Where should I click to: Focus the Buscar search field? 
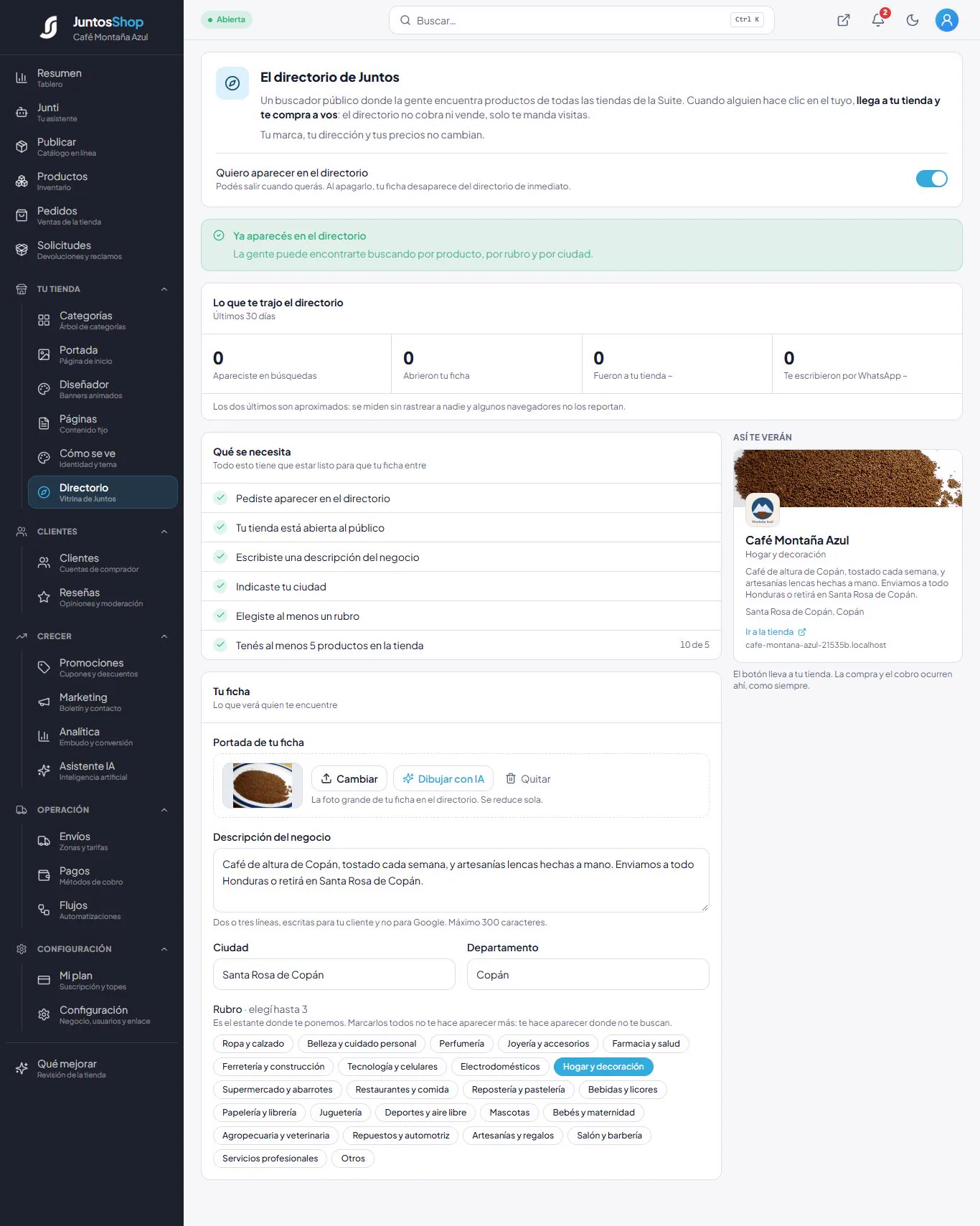click(581, 20)
